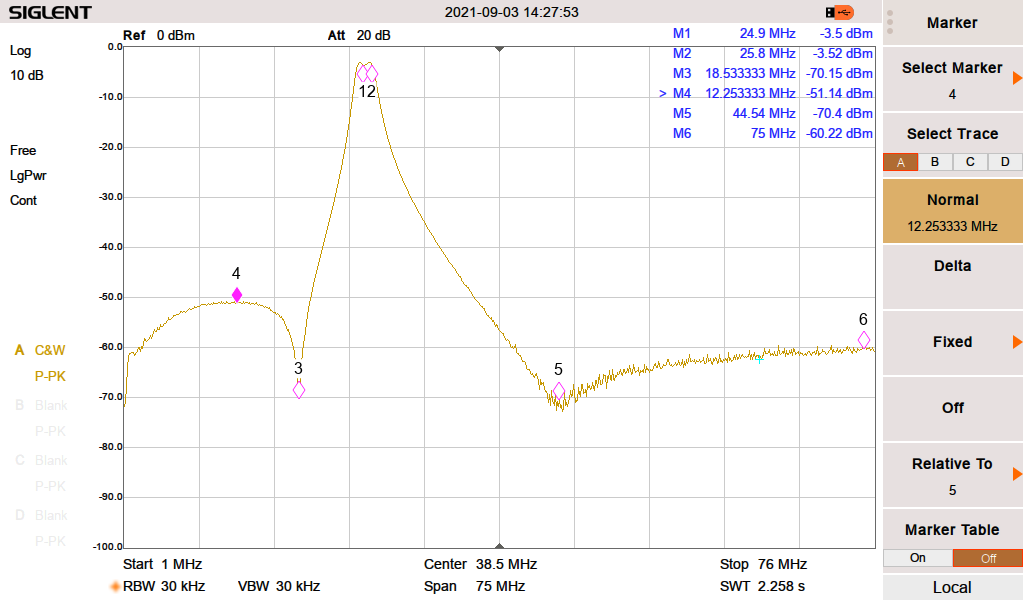Click the 10 dB per division label
Viewport: 1023px width, 600px height.
27,76
